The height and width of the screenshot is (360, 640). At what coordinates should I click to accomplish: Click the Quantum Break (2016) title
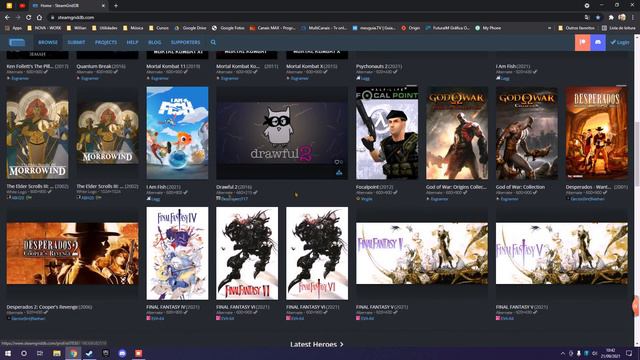pos(101,66)
